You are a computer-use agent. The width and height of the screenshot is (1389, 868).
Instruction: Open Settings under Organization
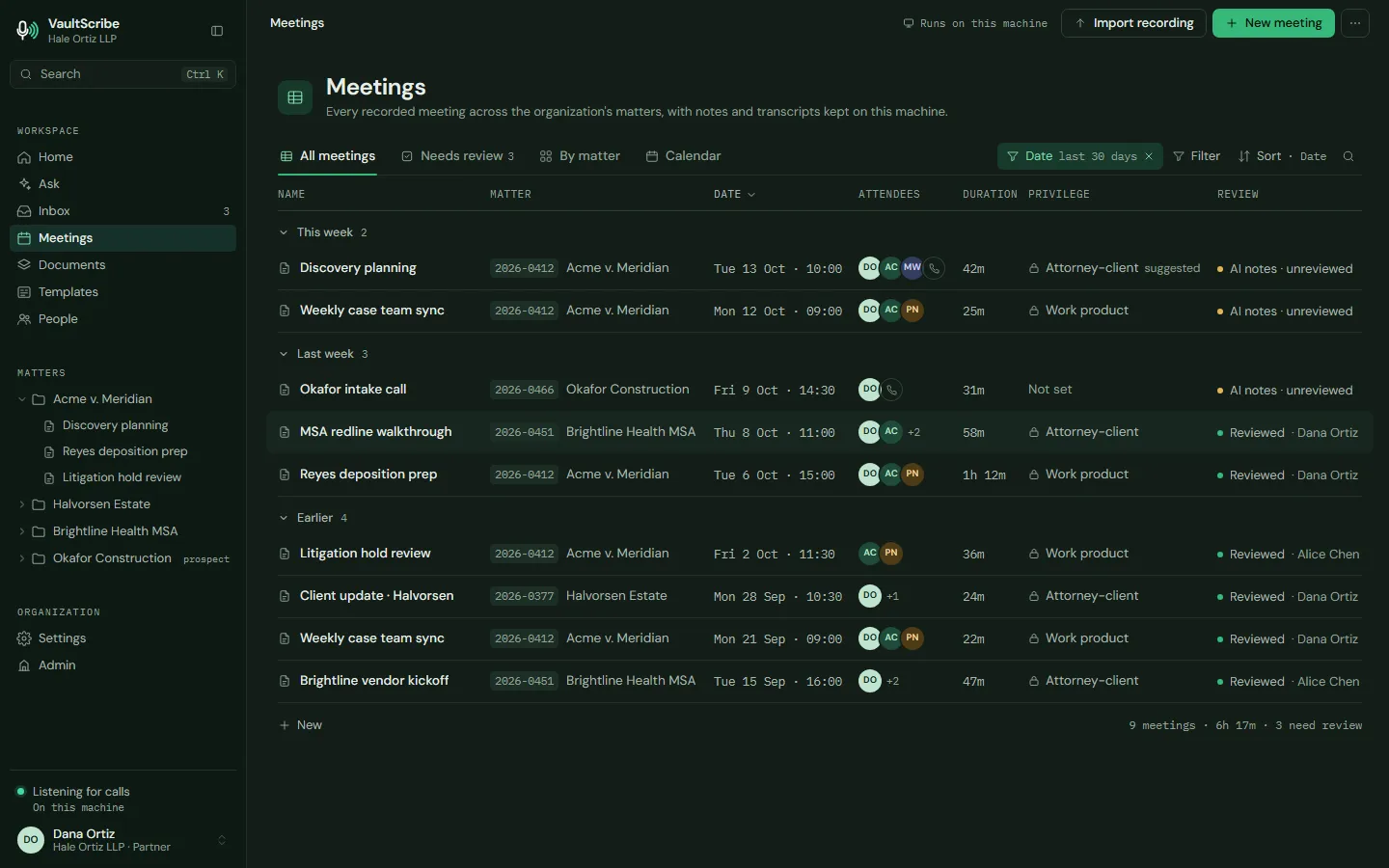[123, 638]
